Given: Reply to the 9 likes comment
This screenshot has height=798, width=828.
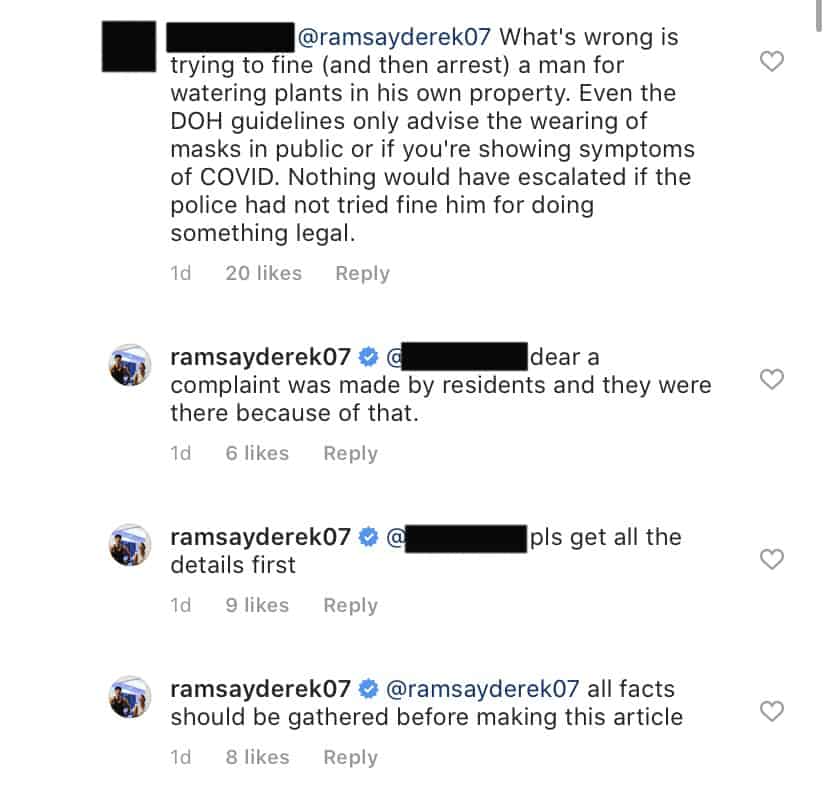Looking at the screenshot, I should coord(351,605).
